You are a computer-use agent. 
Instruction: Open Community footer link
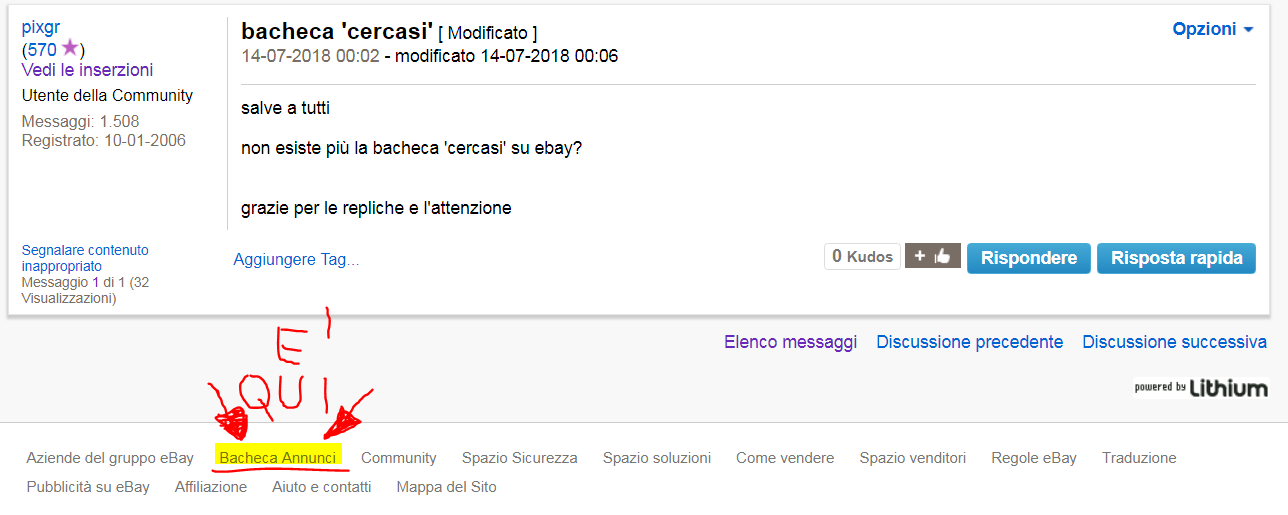[399, 458]
